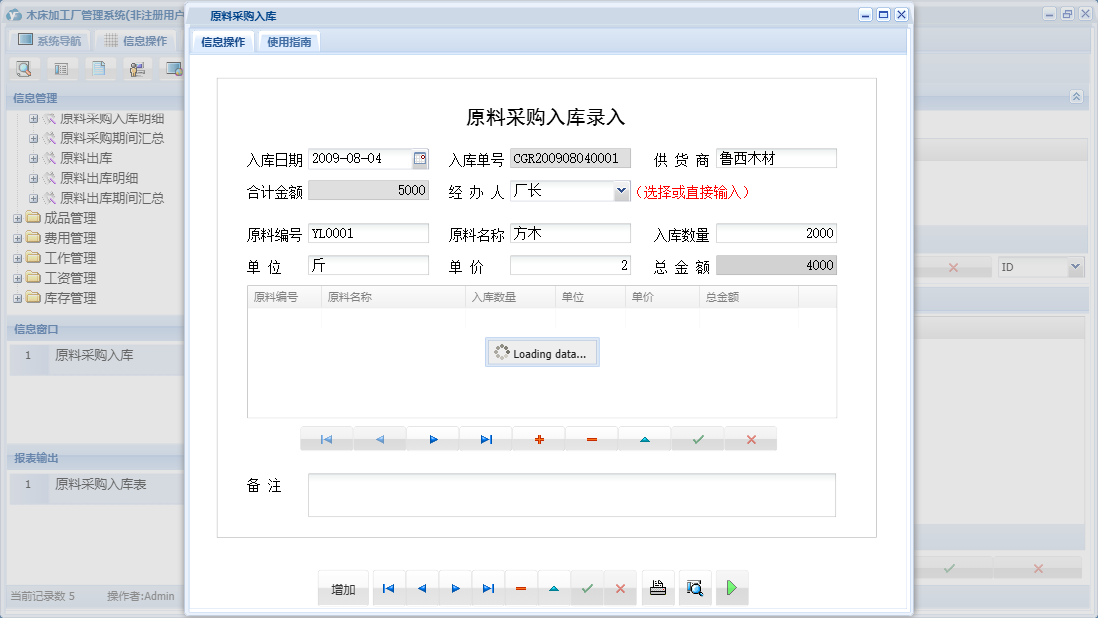Click the print icon in bottom toolbar
The height and width of the screenshot is (618, 1098).
tap(657, 588)
